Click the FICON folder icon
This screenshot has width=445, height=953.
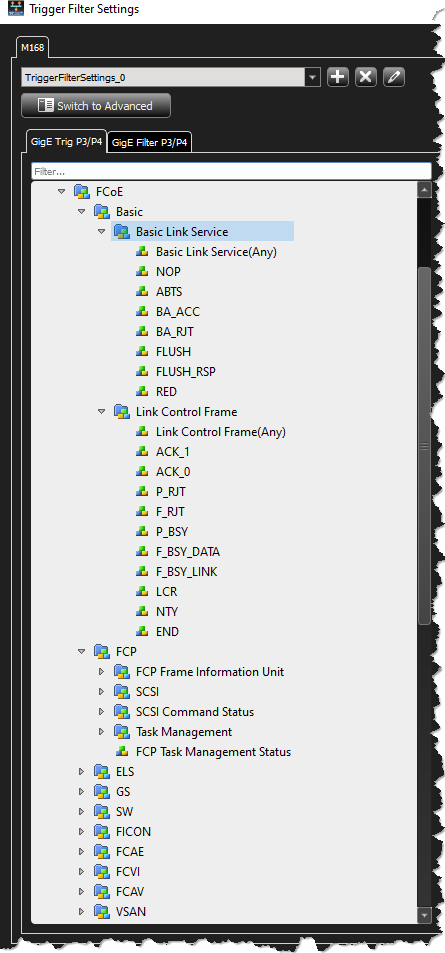point(102,831)
